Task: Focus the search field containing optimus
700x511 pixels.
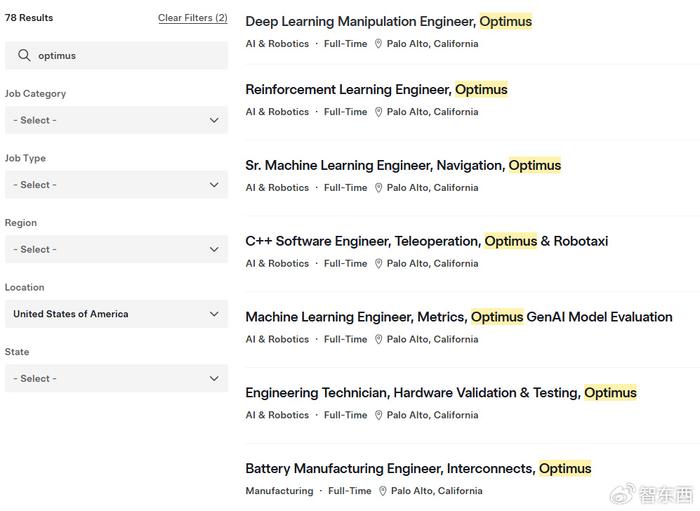Action: point(116,55)
